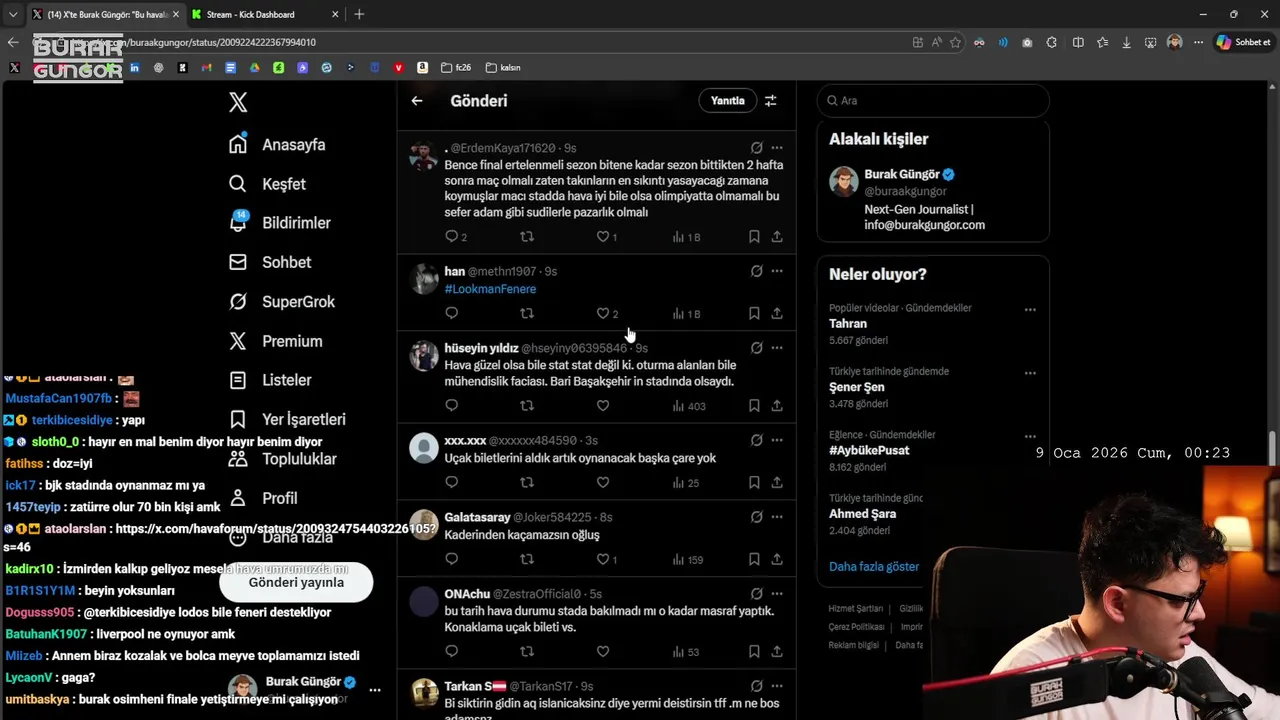Like the Galatasaray Joker584225 post
Viewport: 1280px width, 720px height.
click(603, 559)
